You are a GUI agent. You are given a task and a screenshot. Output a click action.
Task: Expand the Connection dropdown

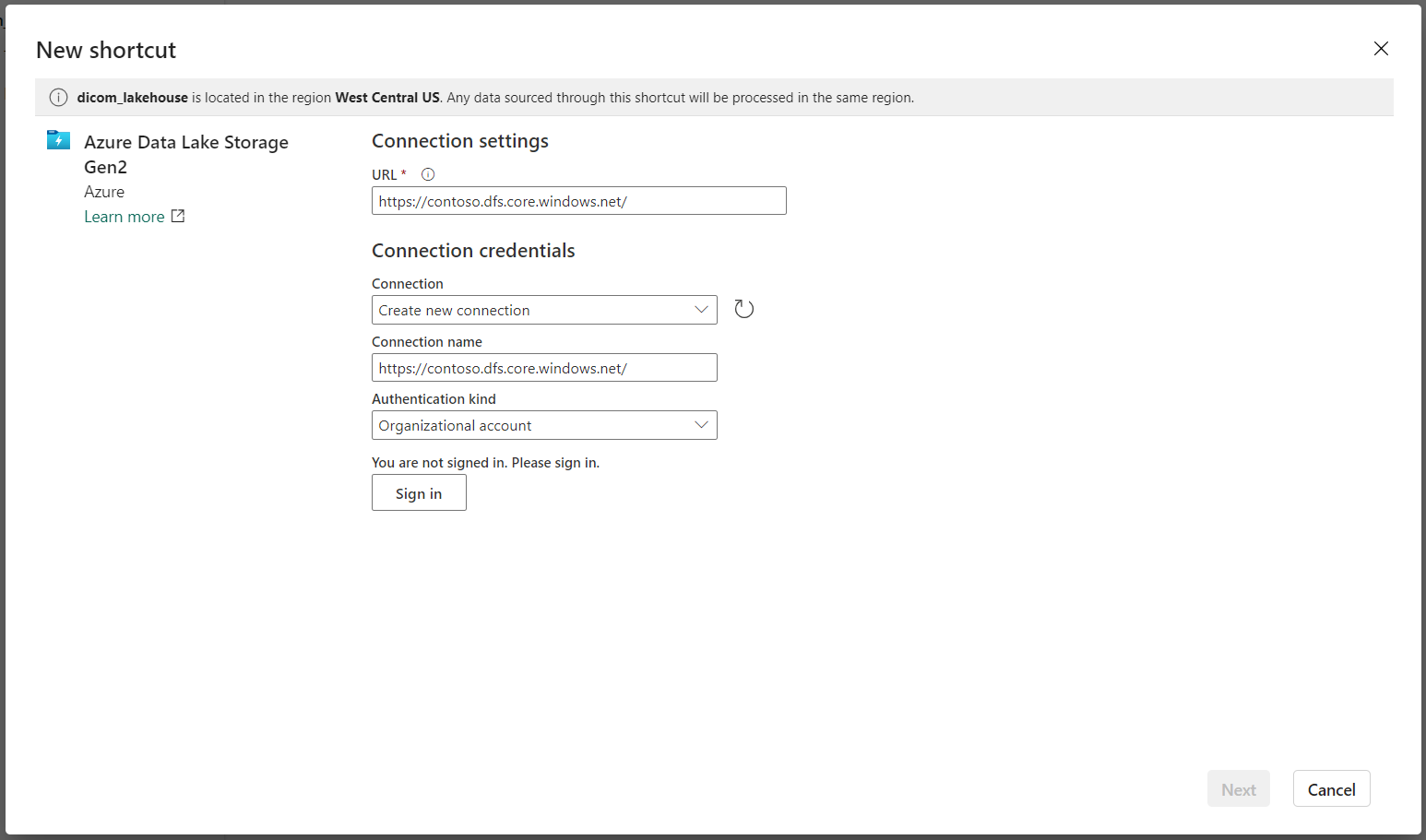point(544,310)
